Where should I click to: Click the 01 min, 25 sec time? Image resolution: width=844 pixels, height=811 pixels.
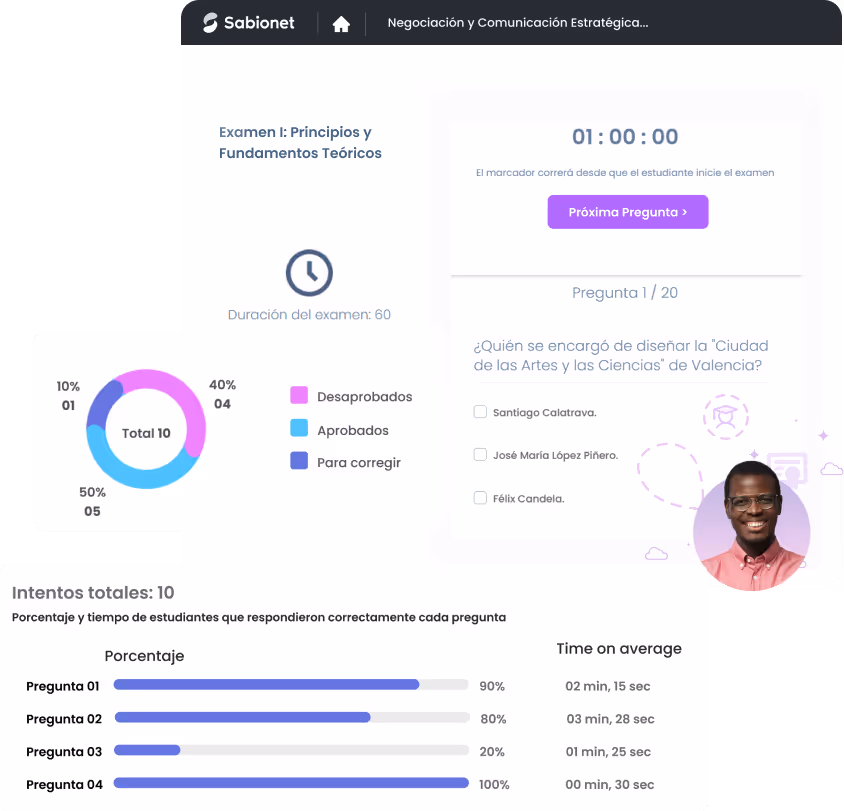coord(608,752)
